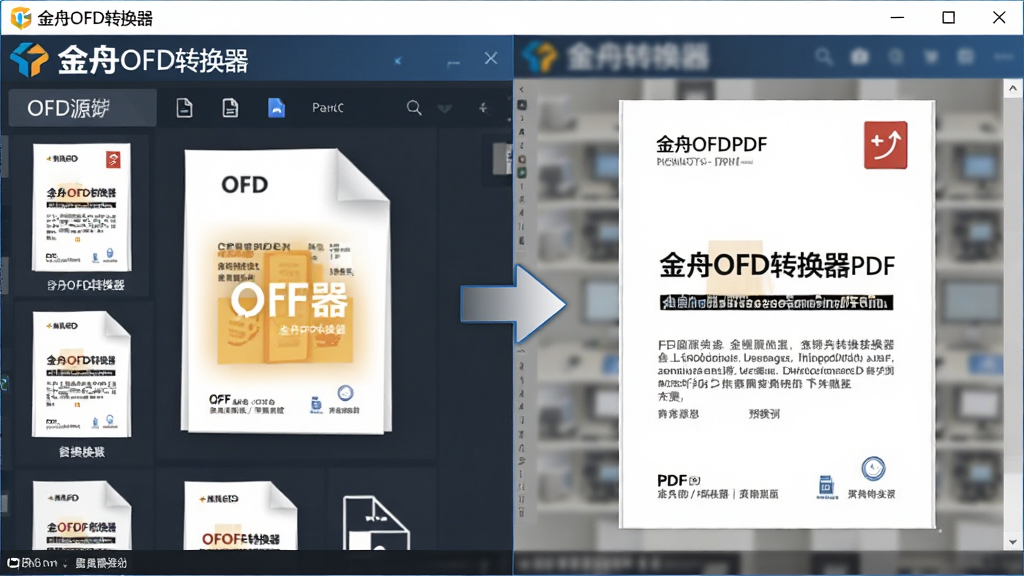Minimize the main application window

coord(897,18)
